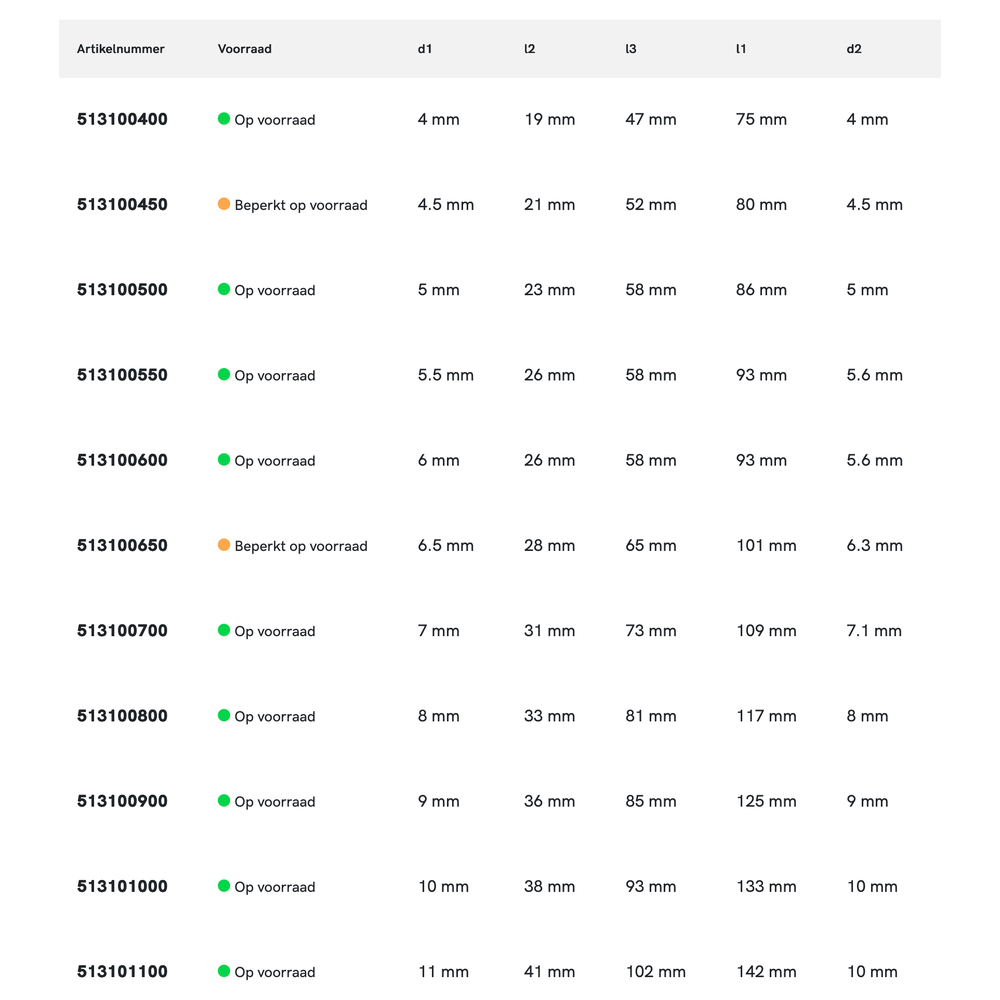The height and width of the screenshot is (1000, 1000).
Task: Click "Beperkt op voorraad" text for 513100450
Action: [x=301, y=205]
